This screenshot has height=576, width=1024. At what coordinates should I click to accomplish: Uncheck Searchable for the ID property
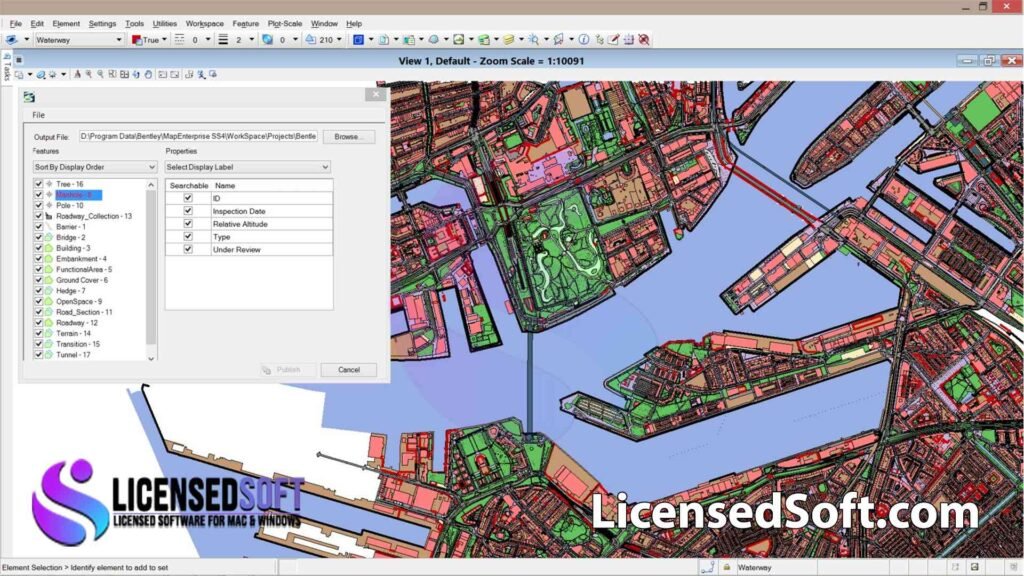click(x=188, y=198)
